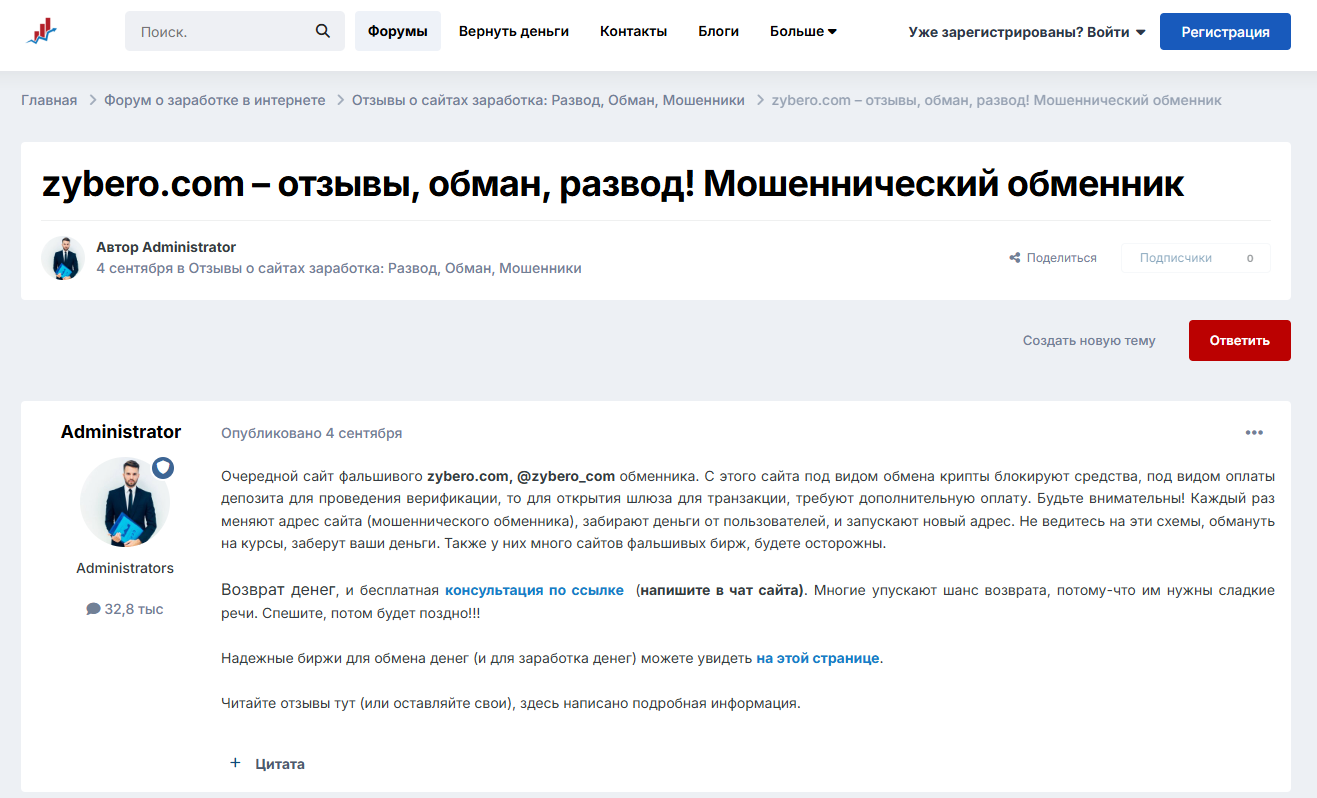Open the консультация по ссылке link
1317x798 pixels.
pos(534,589)
